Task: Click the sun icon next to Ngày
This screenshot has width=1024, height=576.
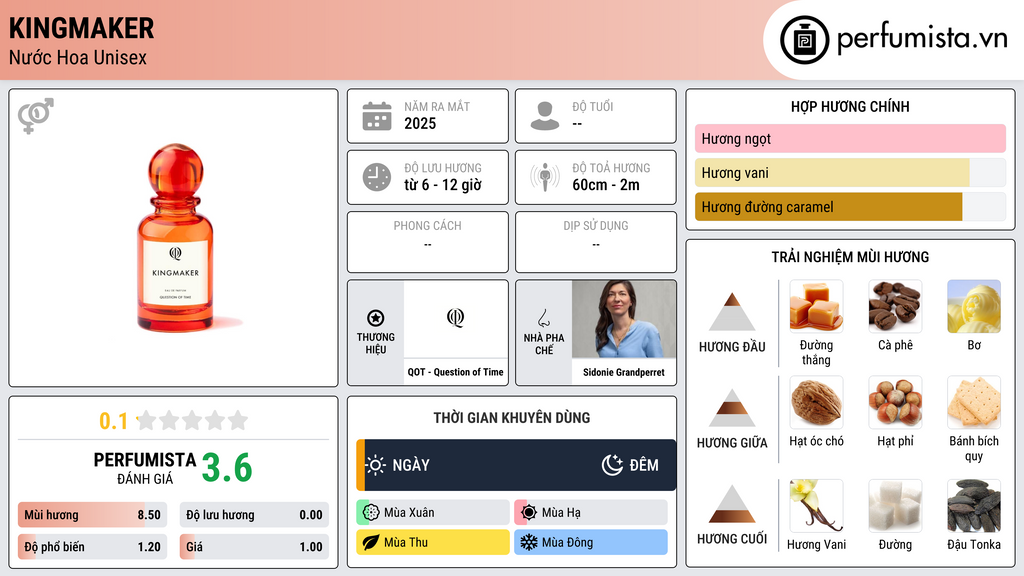Action: 376,465
